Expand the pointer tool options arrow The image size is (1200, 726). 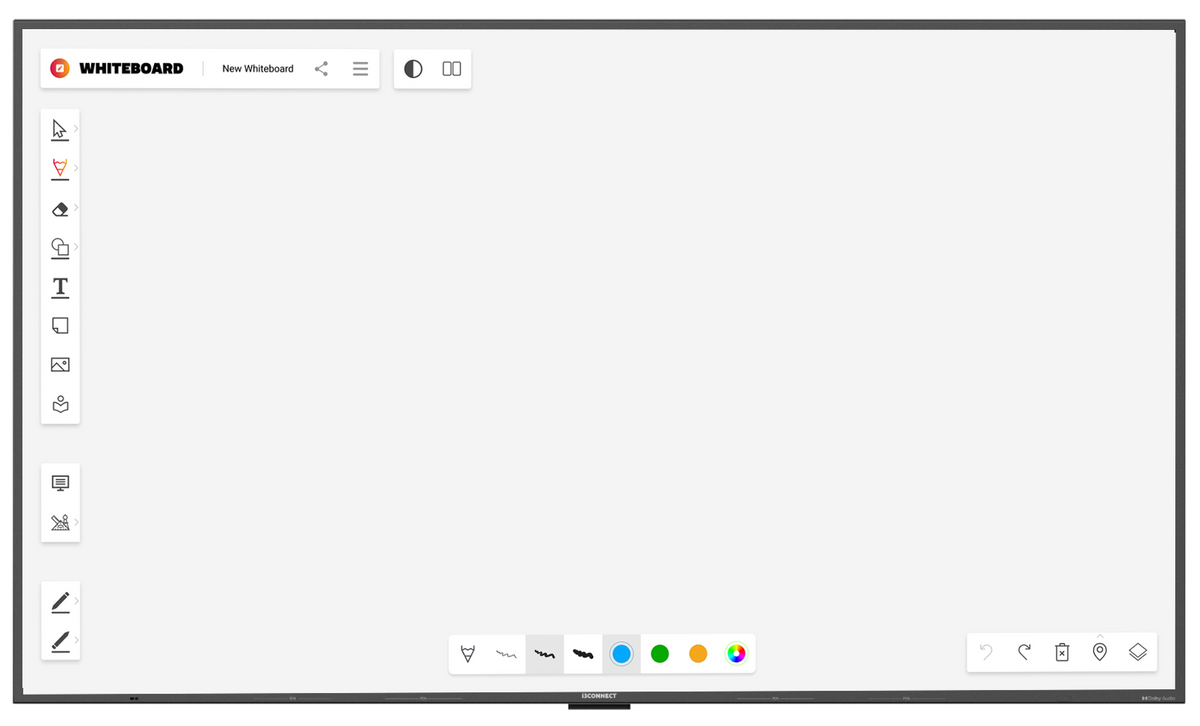(76, 128)
